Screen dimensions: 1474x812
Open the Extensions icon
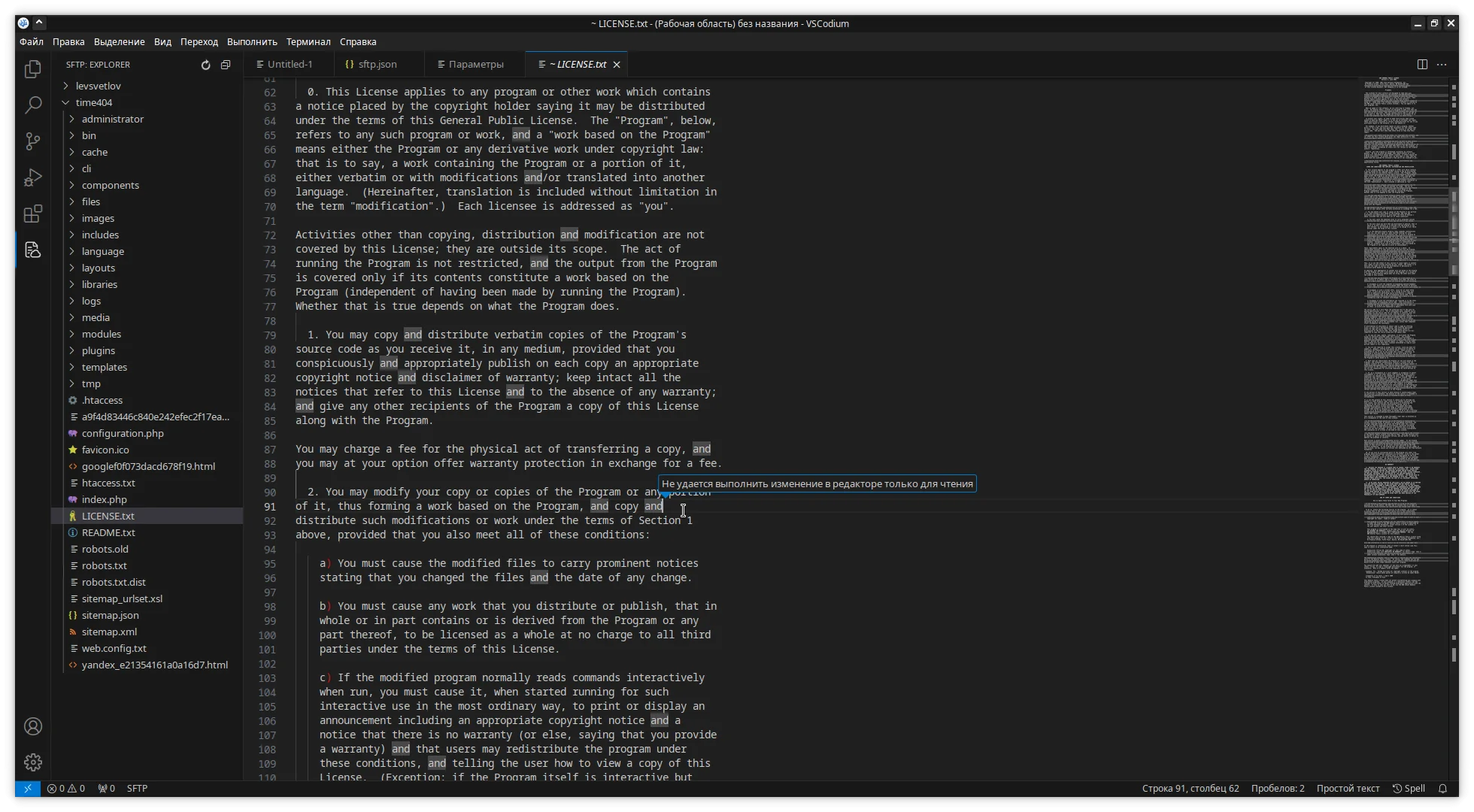point(32,214)
